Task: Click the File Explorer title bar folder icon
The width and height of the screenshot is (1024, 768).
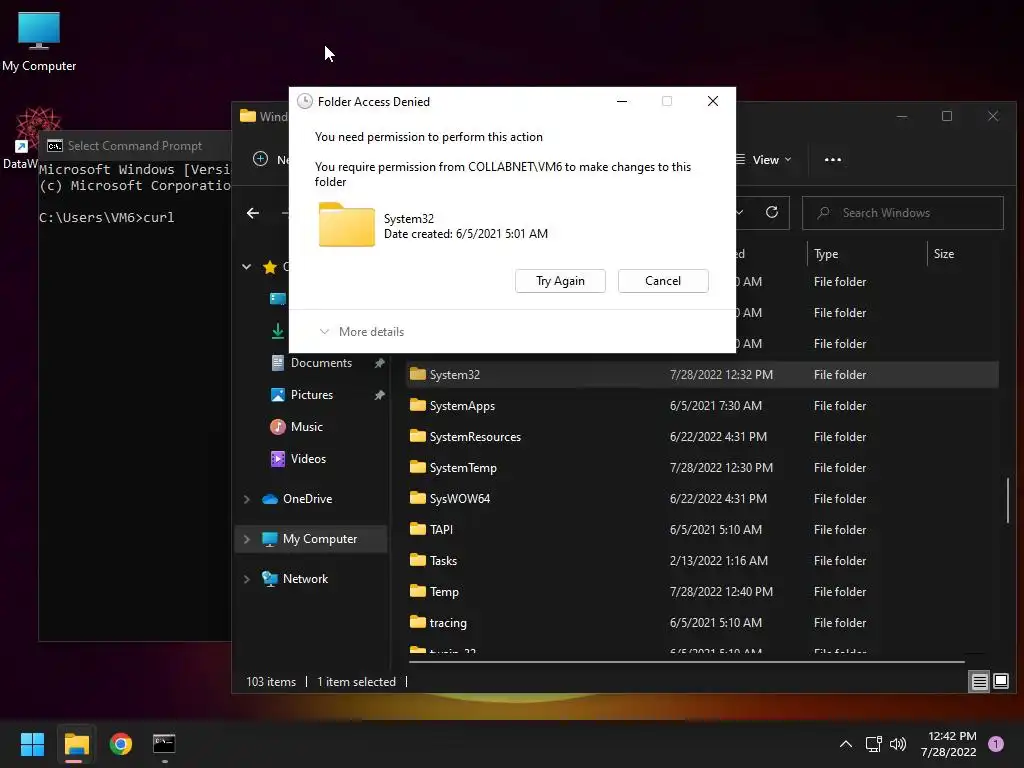Action: 248,116
